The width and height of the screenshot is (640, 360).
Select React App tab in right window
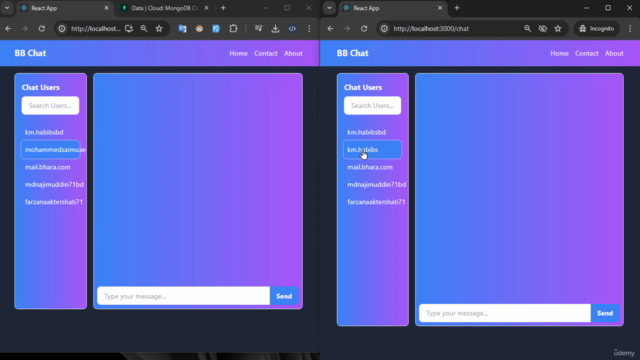393,8
